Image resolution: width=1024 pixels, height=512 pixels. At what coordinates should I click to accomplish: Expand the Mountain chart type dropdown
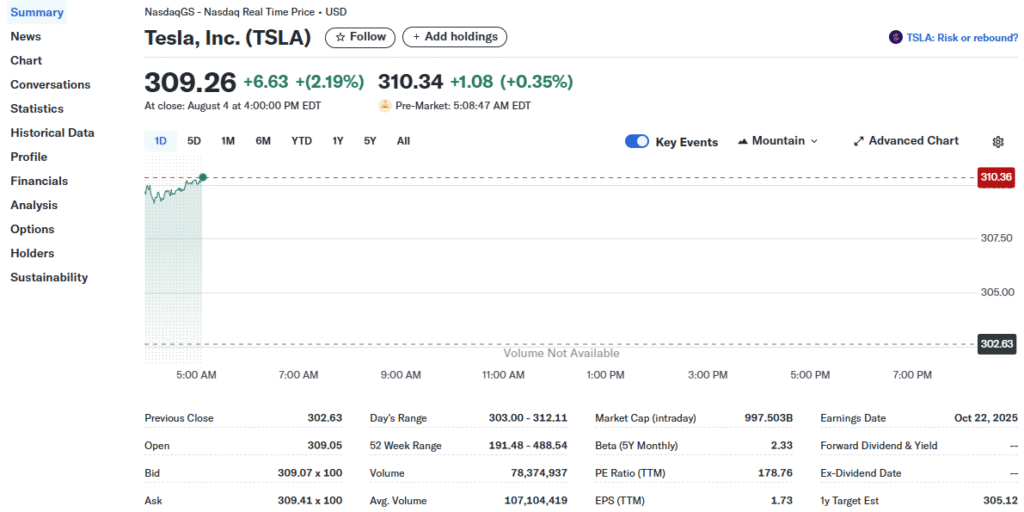[778, 141]
